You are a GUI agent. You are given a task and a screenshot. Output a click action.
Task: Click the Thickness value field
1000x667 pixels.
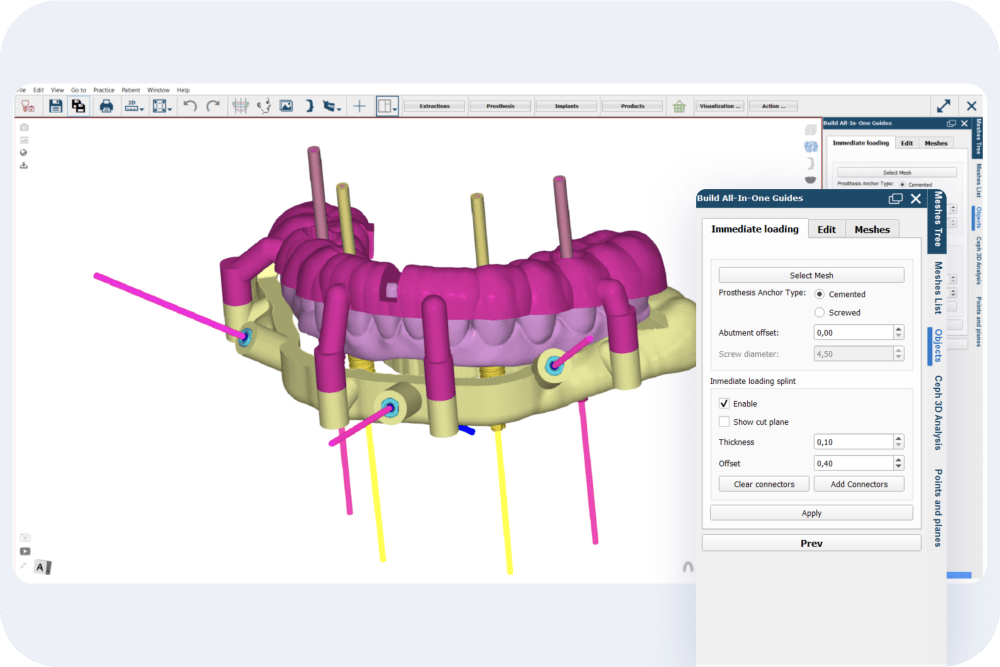[854, 441]
